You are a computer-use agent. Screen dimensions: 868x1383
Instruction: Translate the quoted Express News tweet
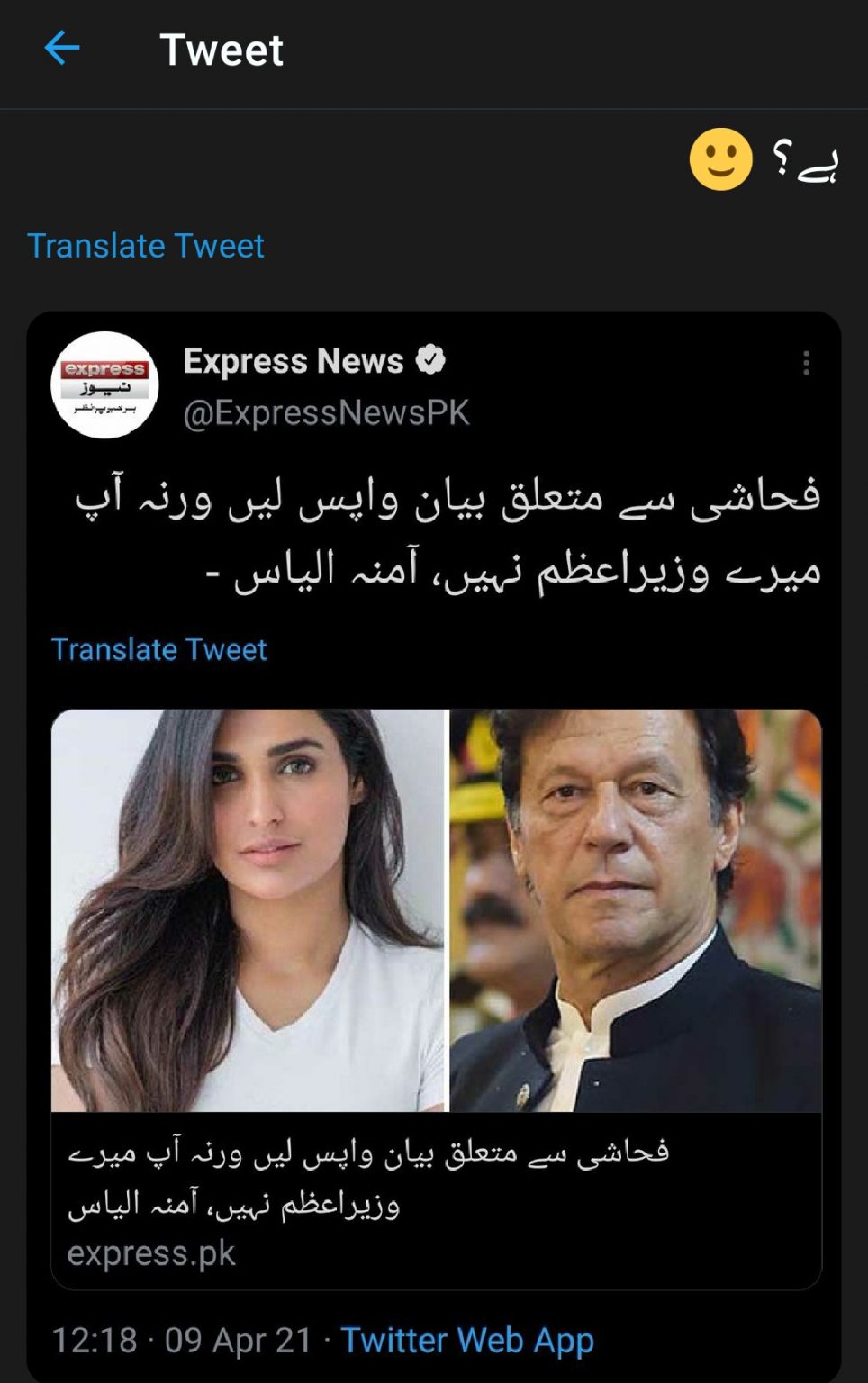158,649
